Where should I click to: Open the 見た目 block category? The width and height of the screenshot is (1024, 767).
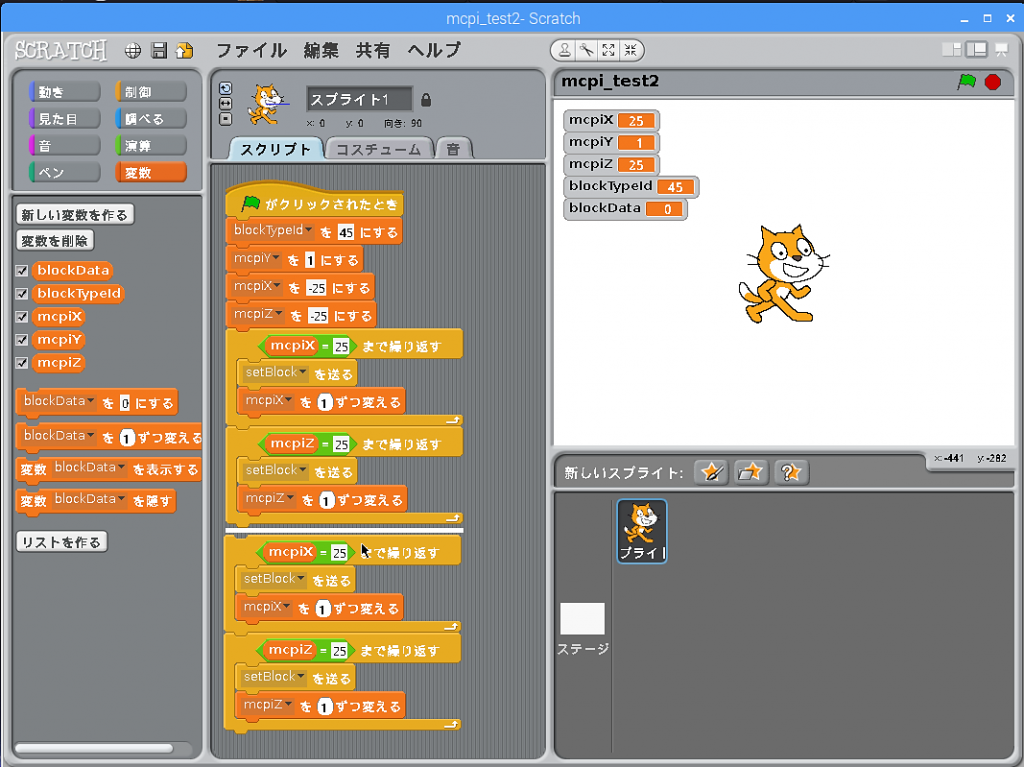[65, 119]
